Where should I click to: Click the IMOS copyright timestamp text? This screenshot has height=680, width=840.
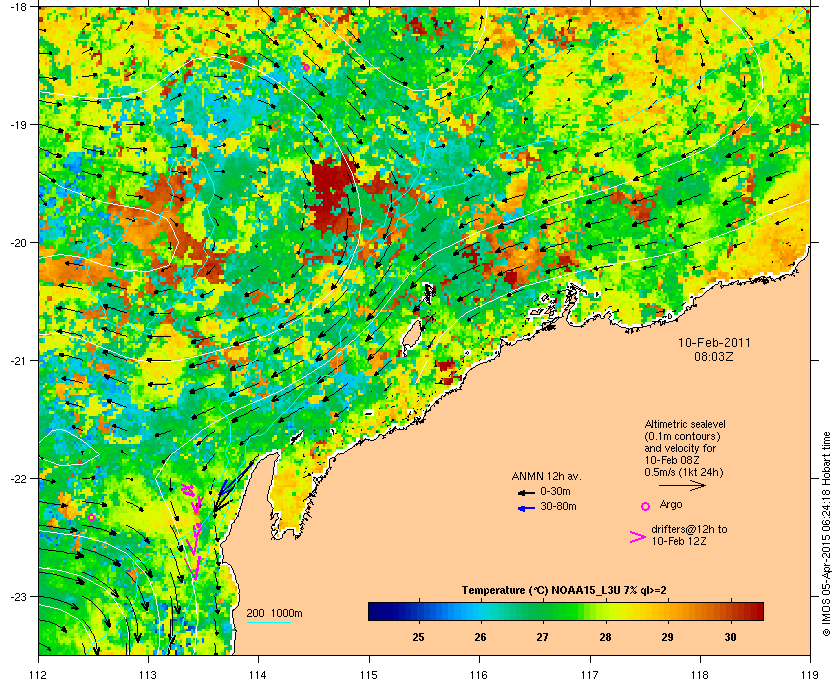826,535
